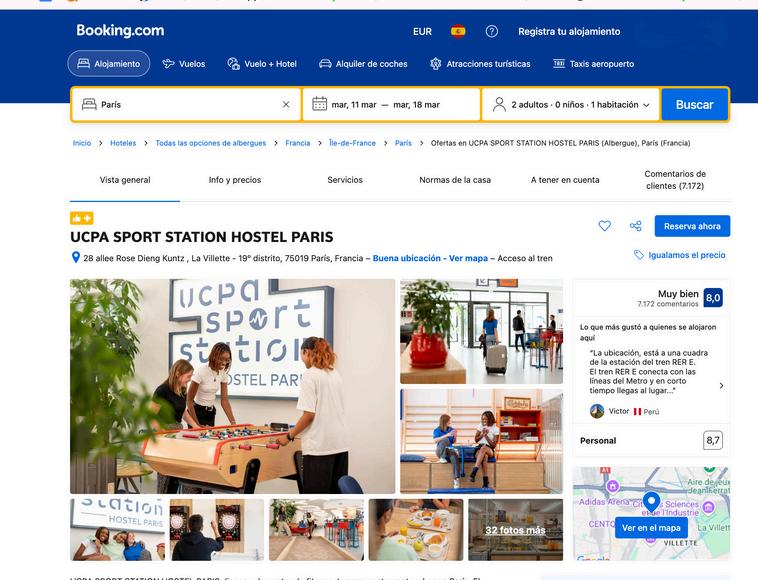This screenshot has height=580, width=758.
Task: Click the Genius thumbs-up badge
Action: 82,218
